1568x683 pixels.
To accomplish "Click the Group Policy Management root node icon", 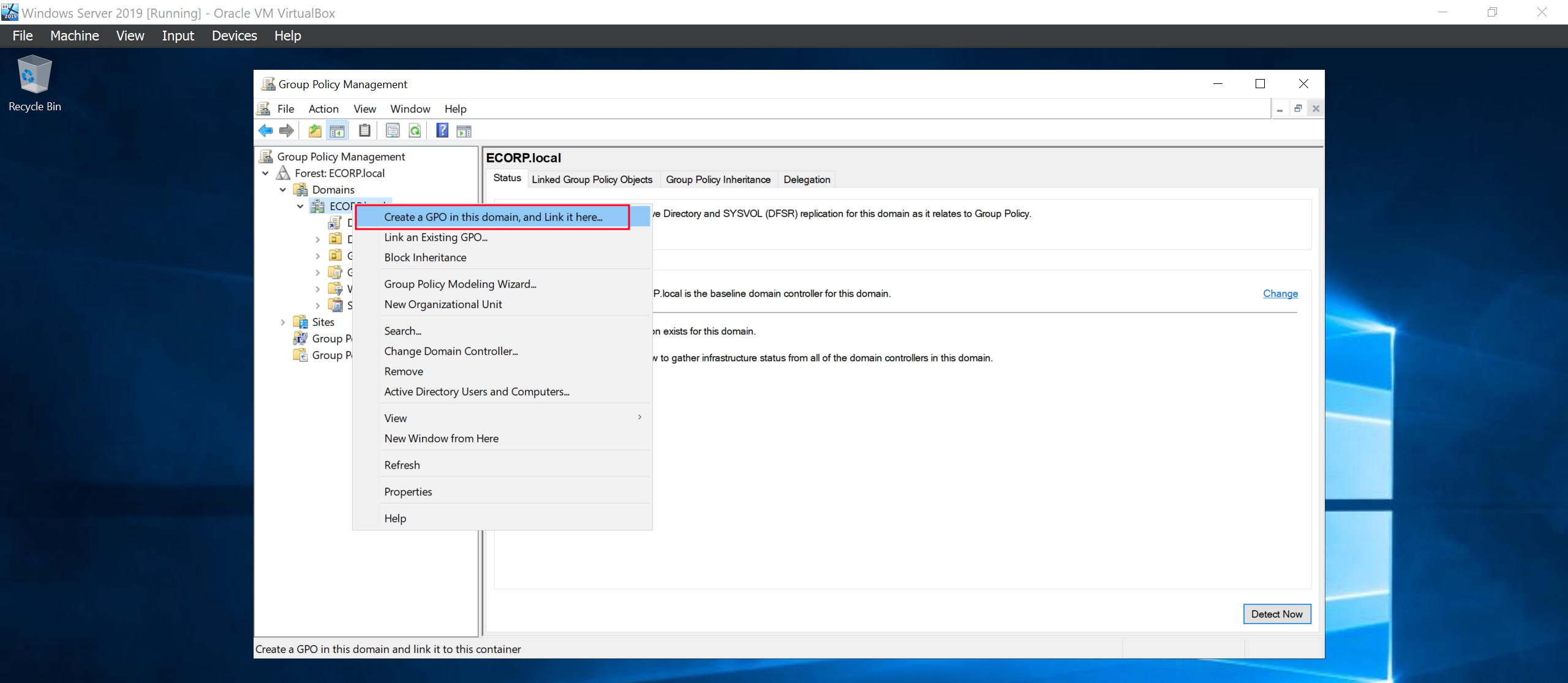I will [266, 156].
